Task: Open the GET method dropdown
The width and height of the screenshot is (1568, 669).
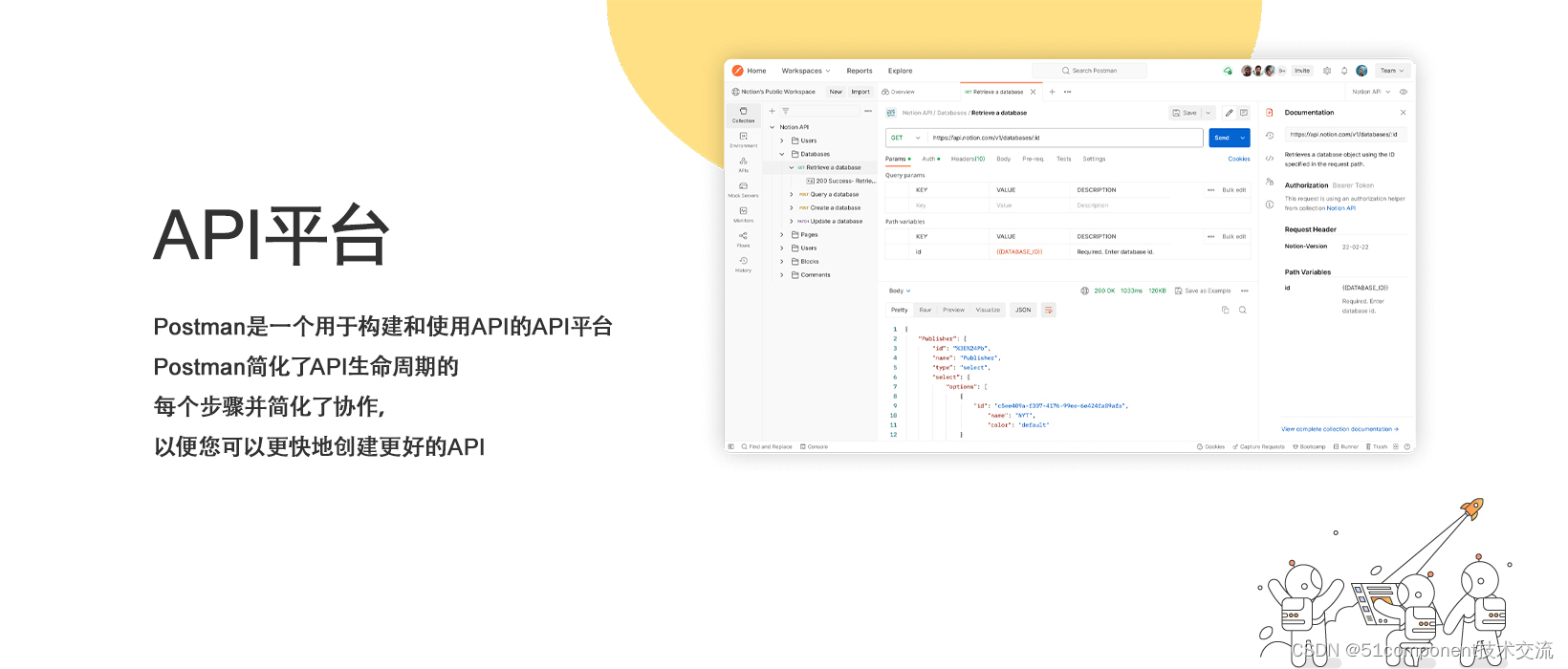Action: pyautogui.click(x=905, y=138)
